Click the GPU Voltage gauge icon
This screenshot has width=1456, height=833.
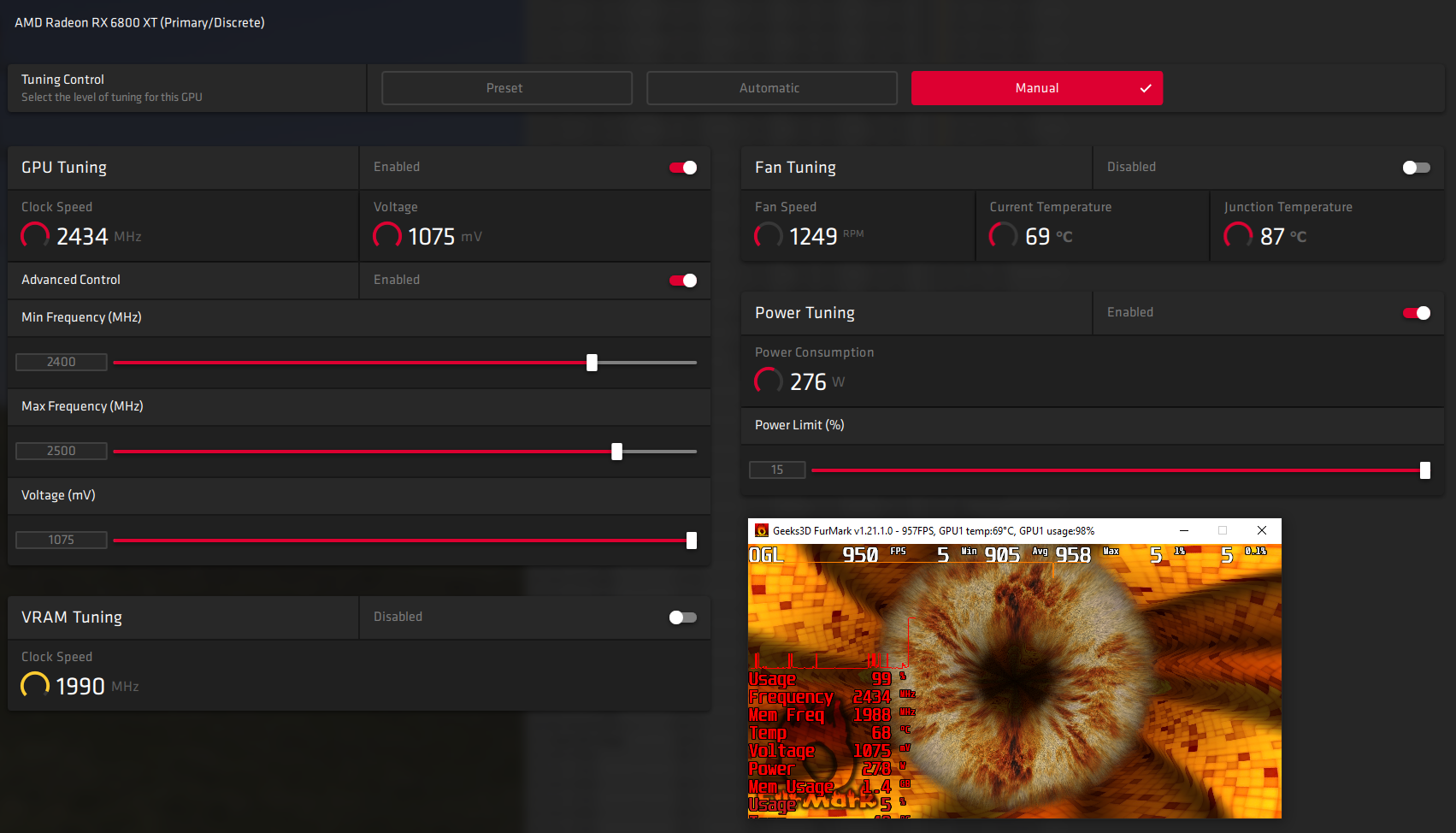click(387, 235)
